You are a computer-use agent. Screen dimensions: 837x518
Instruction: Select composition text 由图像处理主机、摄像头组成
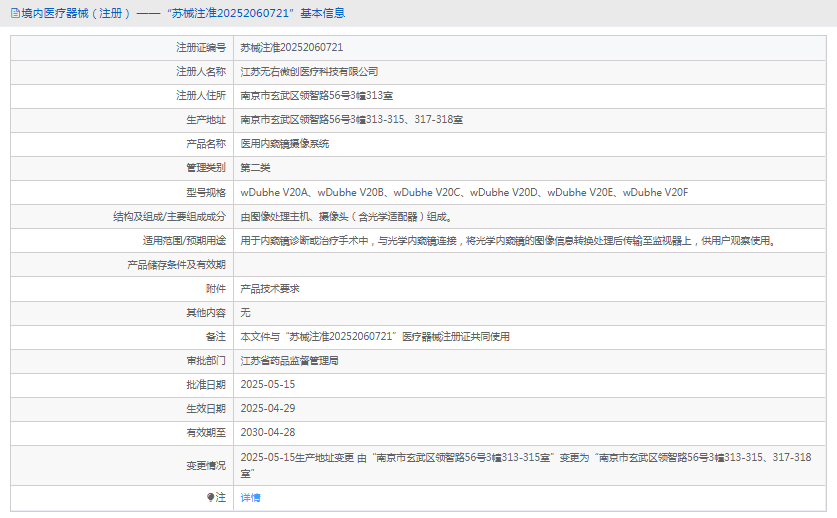click(347, 217)
